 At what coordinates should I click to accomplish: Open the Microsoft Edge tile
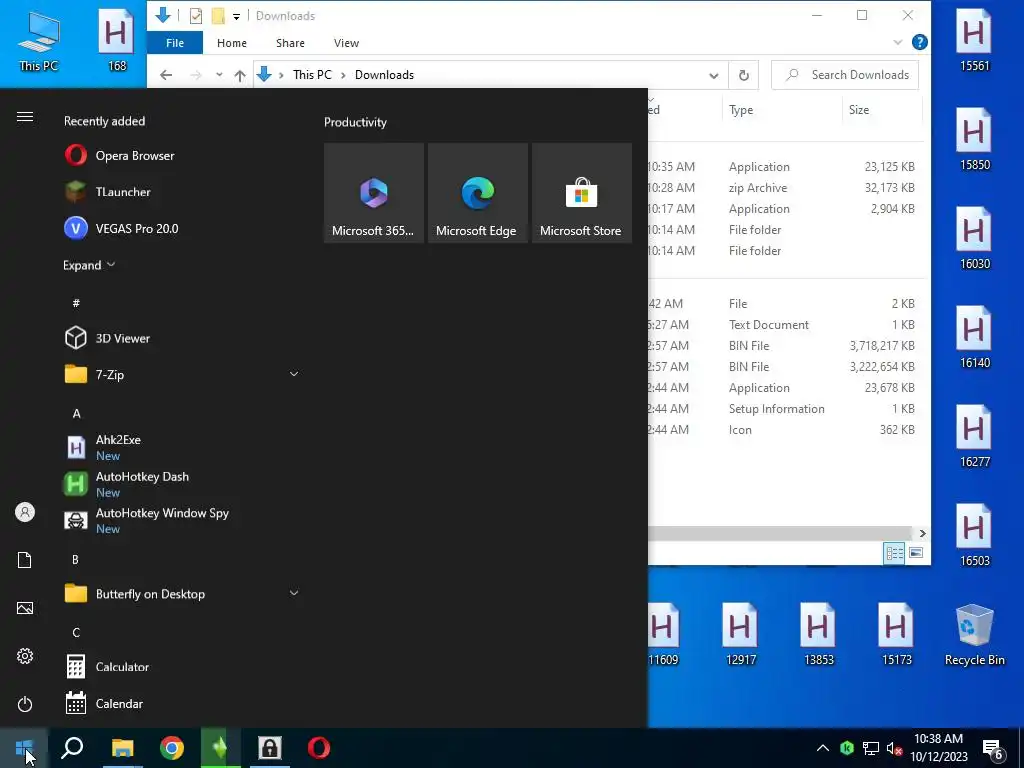click(477, 193)
